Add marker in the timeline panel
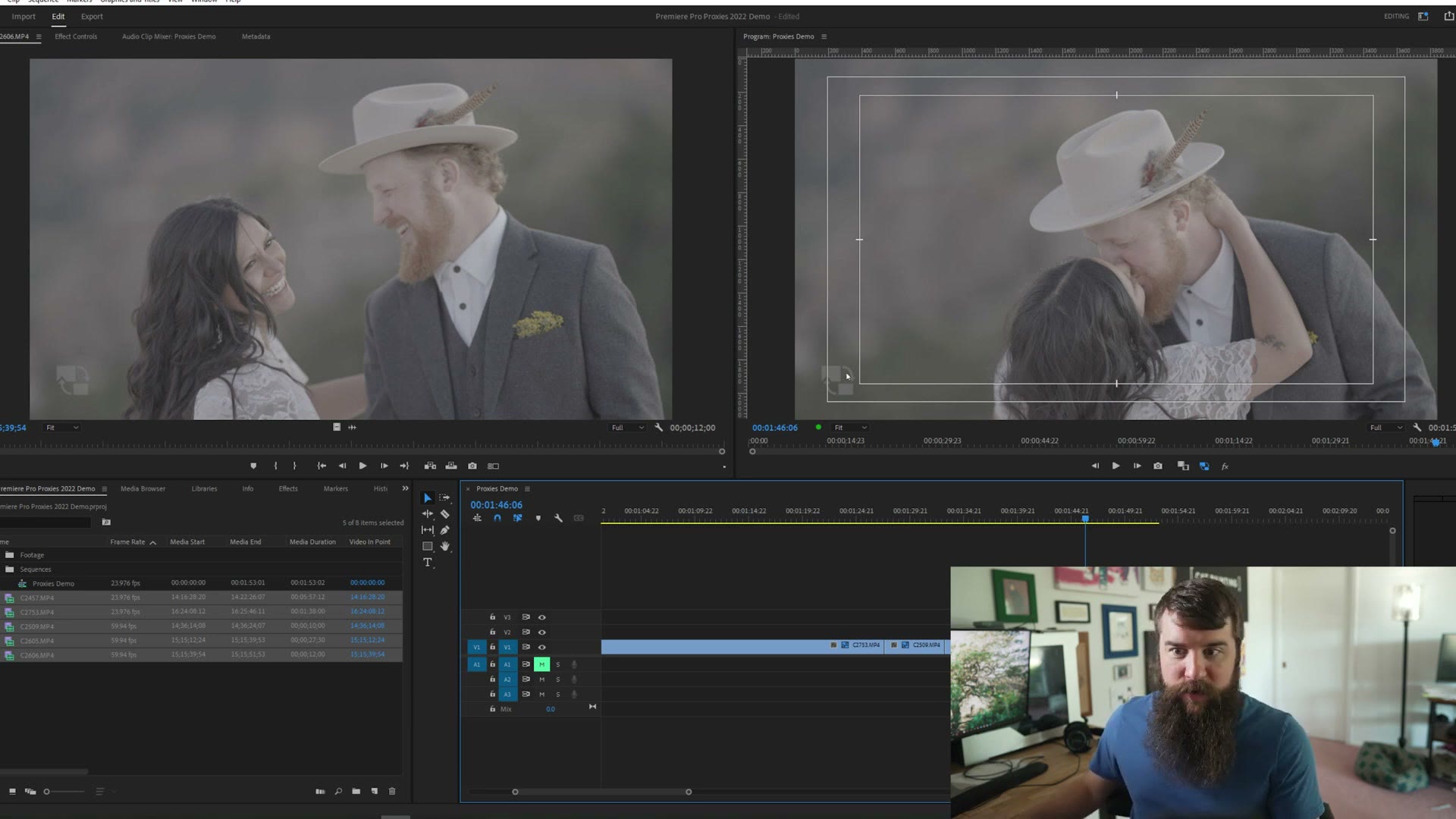The width and height of the screenshot is (1456, 819). point(538,518)
